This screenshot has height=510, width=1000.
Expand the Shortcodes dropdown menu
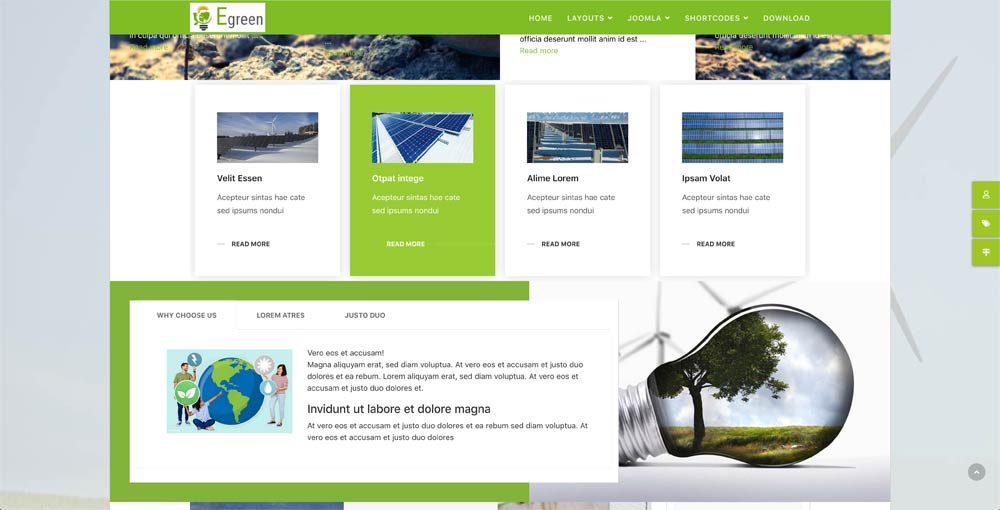716,18
